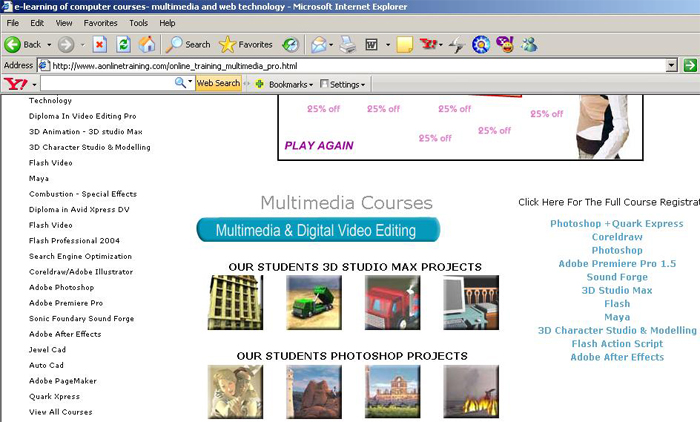
Task: Open the Help menu
Action: point(167,23)
